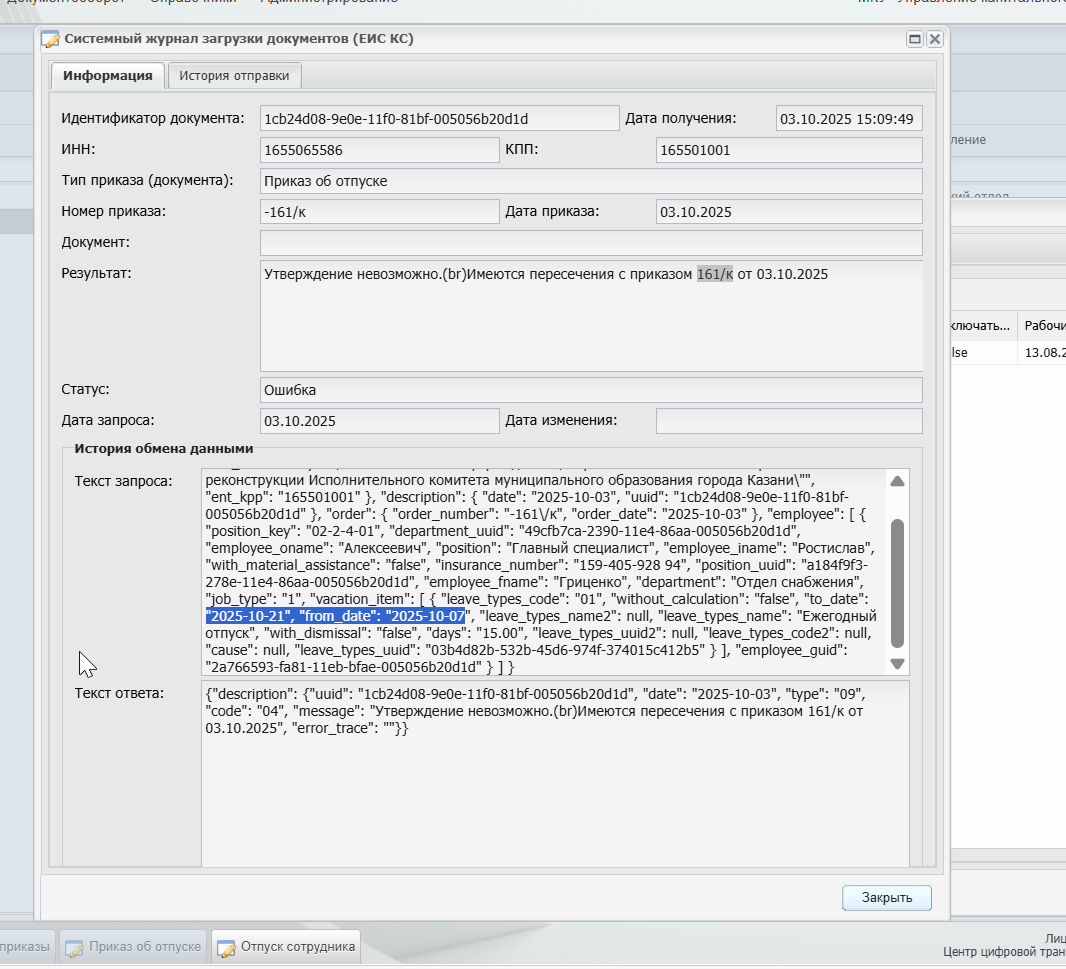The height and width of the screenshot is (969, 1066).
Task: Click the empty Документ field
Action: point(591,243)
